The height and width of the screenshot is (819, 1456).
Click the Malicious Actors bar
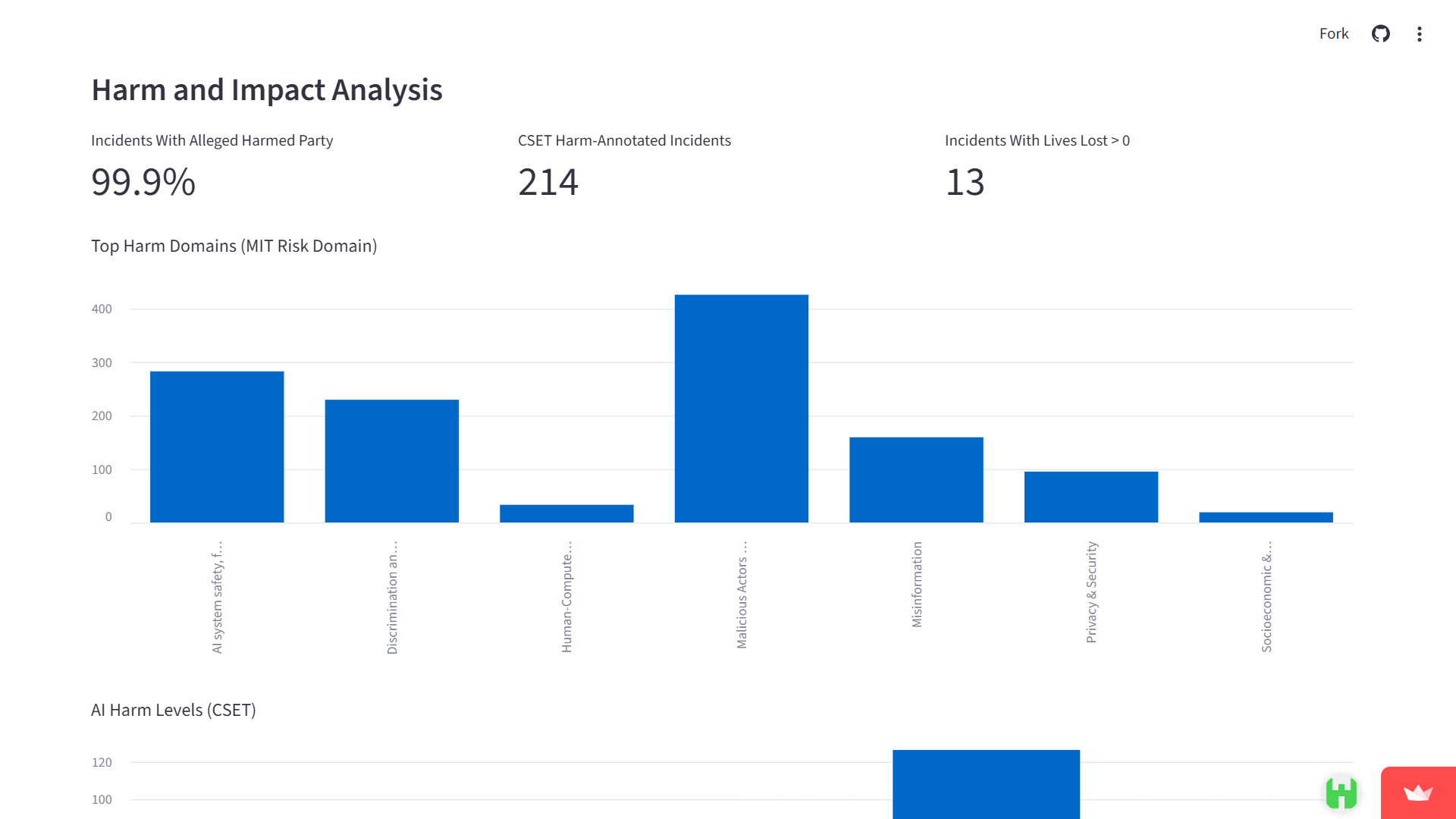tap(741, 409)
